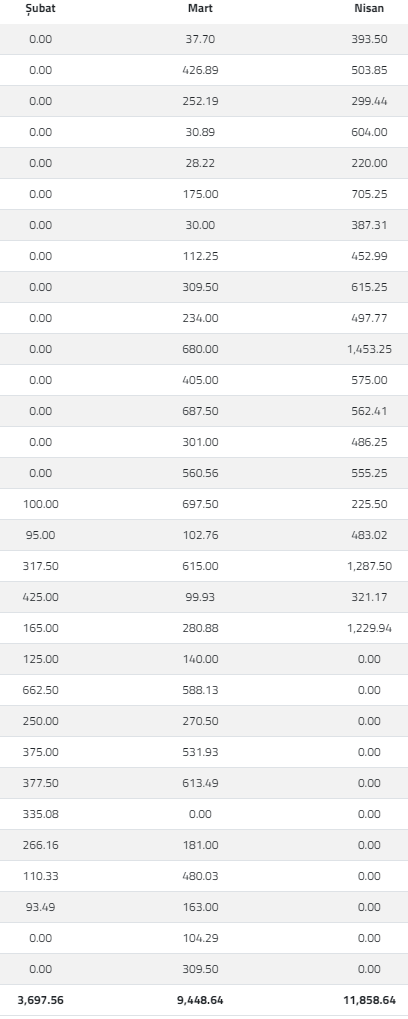The image size is (408, 1019).
Task: Click the Mart value 560.56
Action: point(200,473)
